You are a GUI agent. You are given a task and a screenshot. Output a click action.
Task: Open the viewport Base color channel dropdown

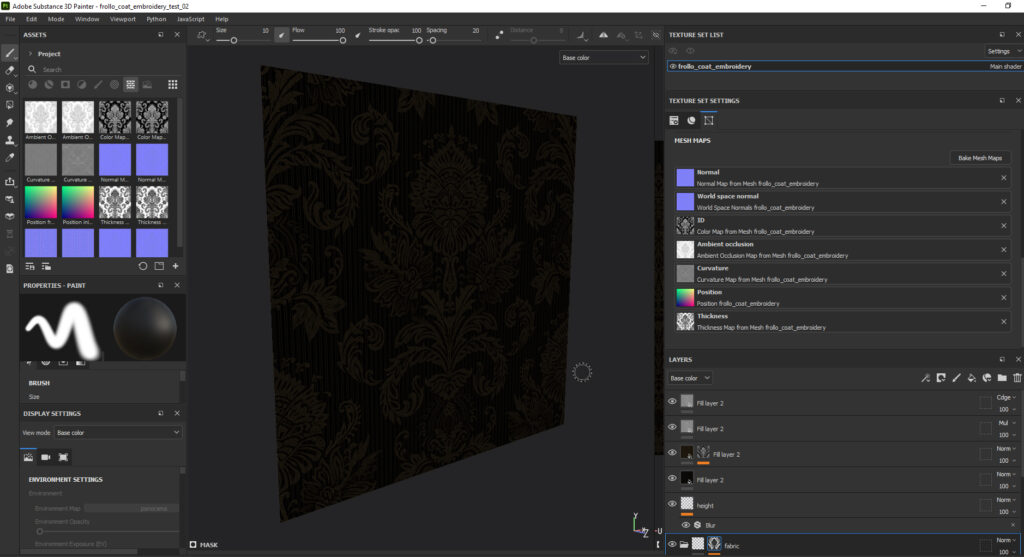604,58
